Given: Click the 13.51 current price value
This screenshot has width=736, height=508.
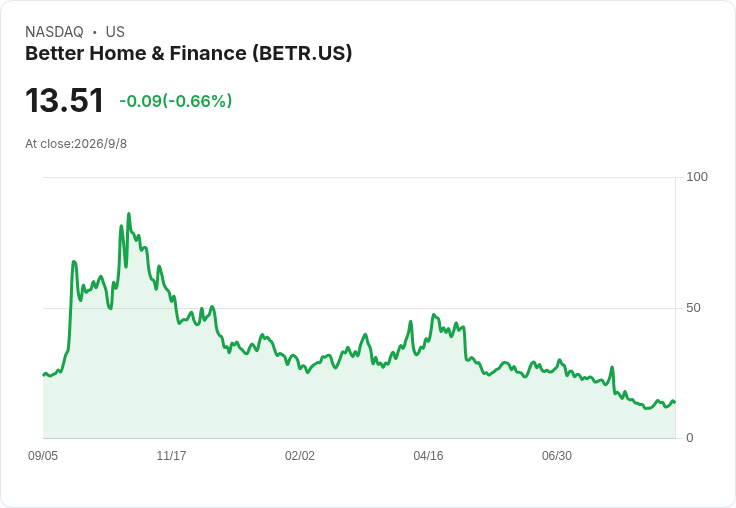Looking at the screenshot, I should pyautogui.click(x=64, y=100).
